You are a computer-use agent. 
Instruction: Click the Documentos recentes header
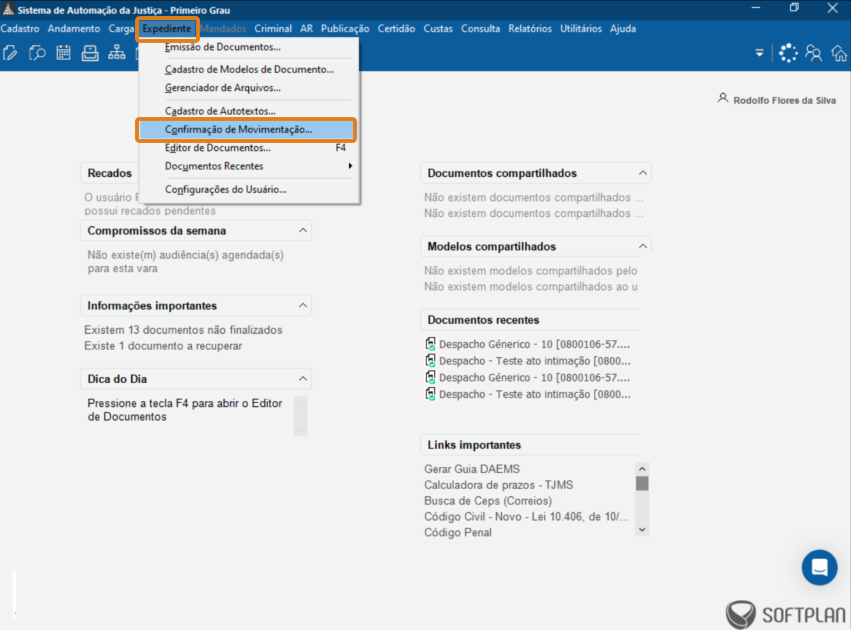coord(530,320)
